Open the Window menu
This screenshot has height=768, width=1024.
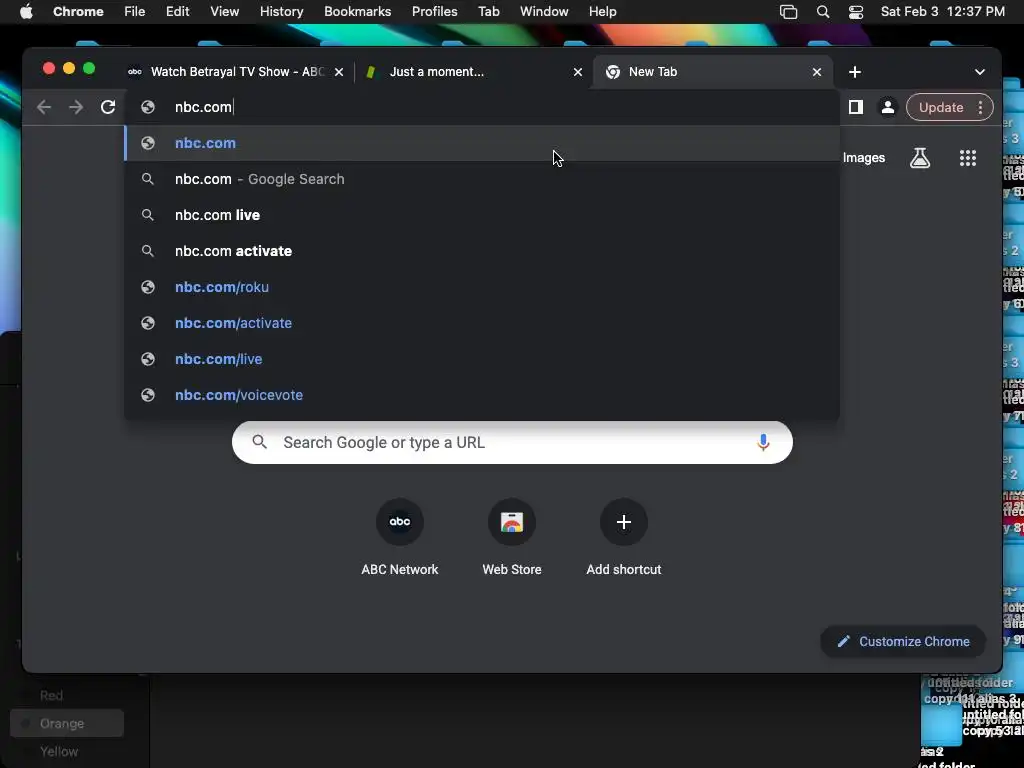point(544,12)
